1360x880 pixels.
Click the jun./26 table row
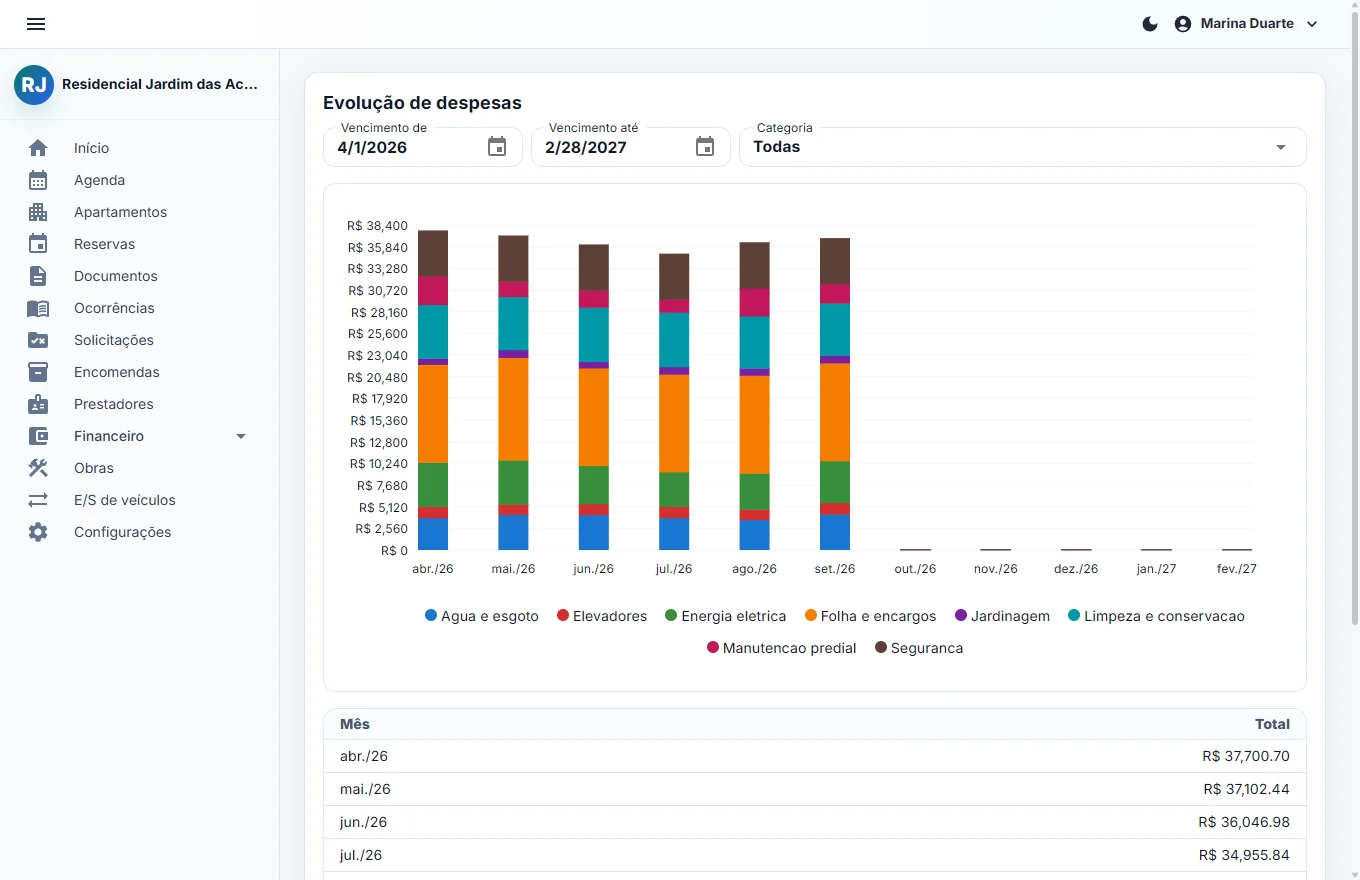coord(815,823)
